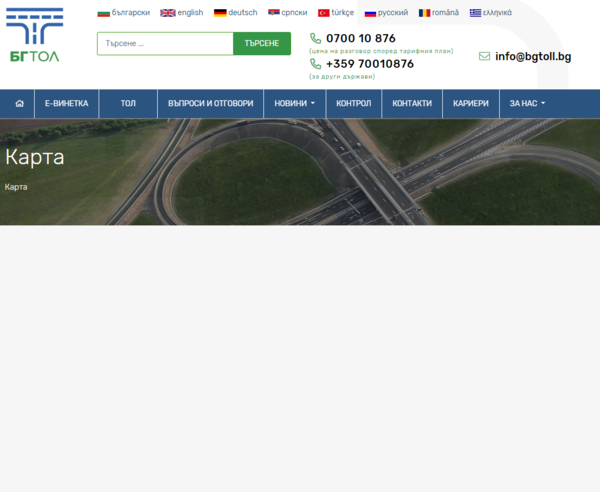Click the home icon in navigation bar
Screen dimensions: 600x492
(20, 103)
